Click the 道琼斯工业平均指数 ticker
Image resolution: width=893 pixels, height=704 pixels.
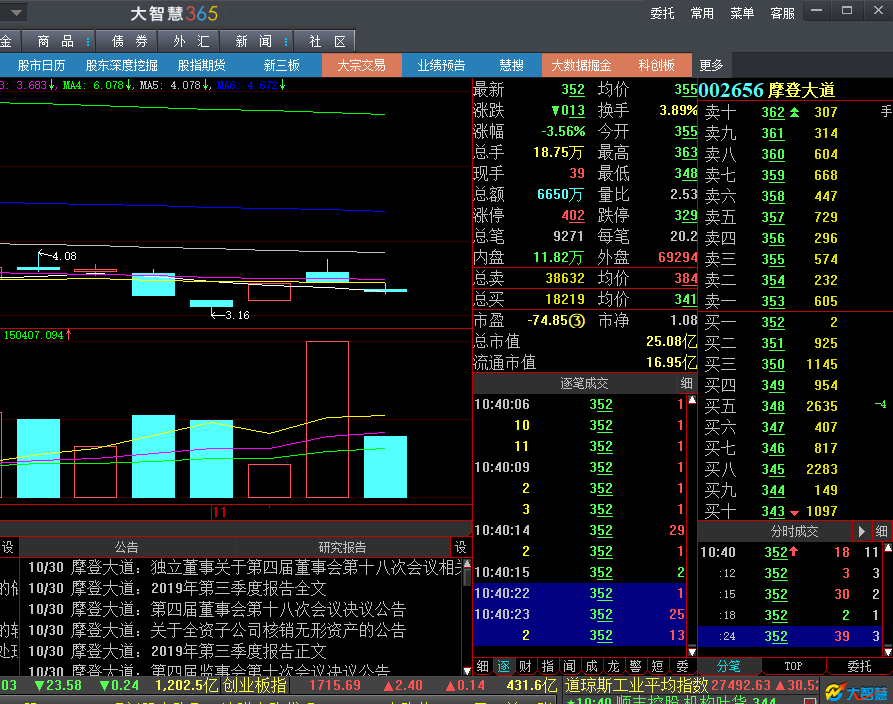637,685
